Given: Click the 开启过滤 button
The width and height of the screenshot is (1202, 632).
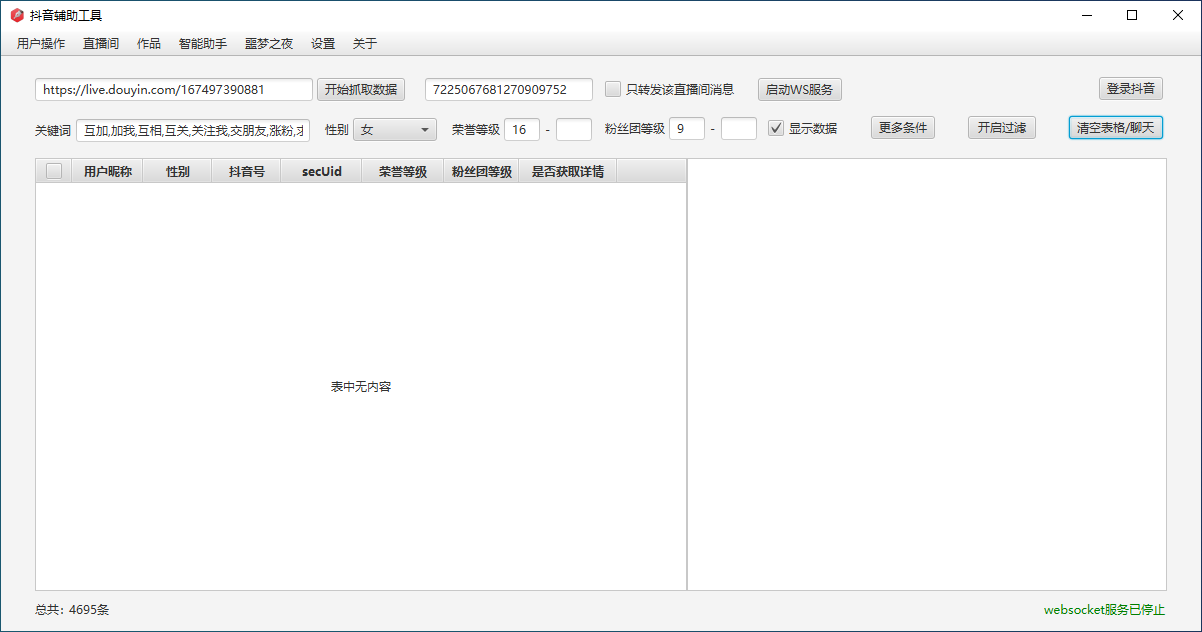Looking at the screenshot, I should click(1002, 128).
